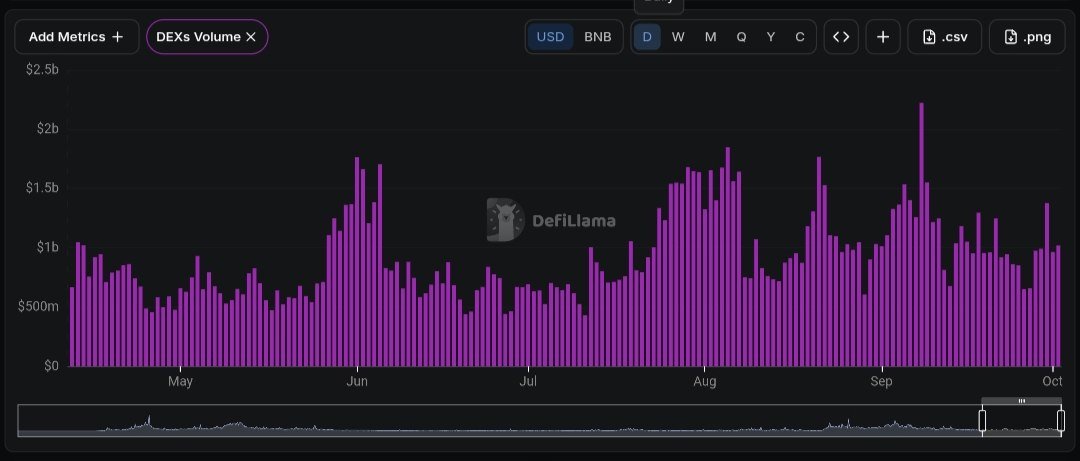Click the Add Metrics button
1080x461 pixels.
click(x=76, y=37)
